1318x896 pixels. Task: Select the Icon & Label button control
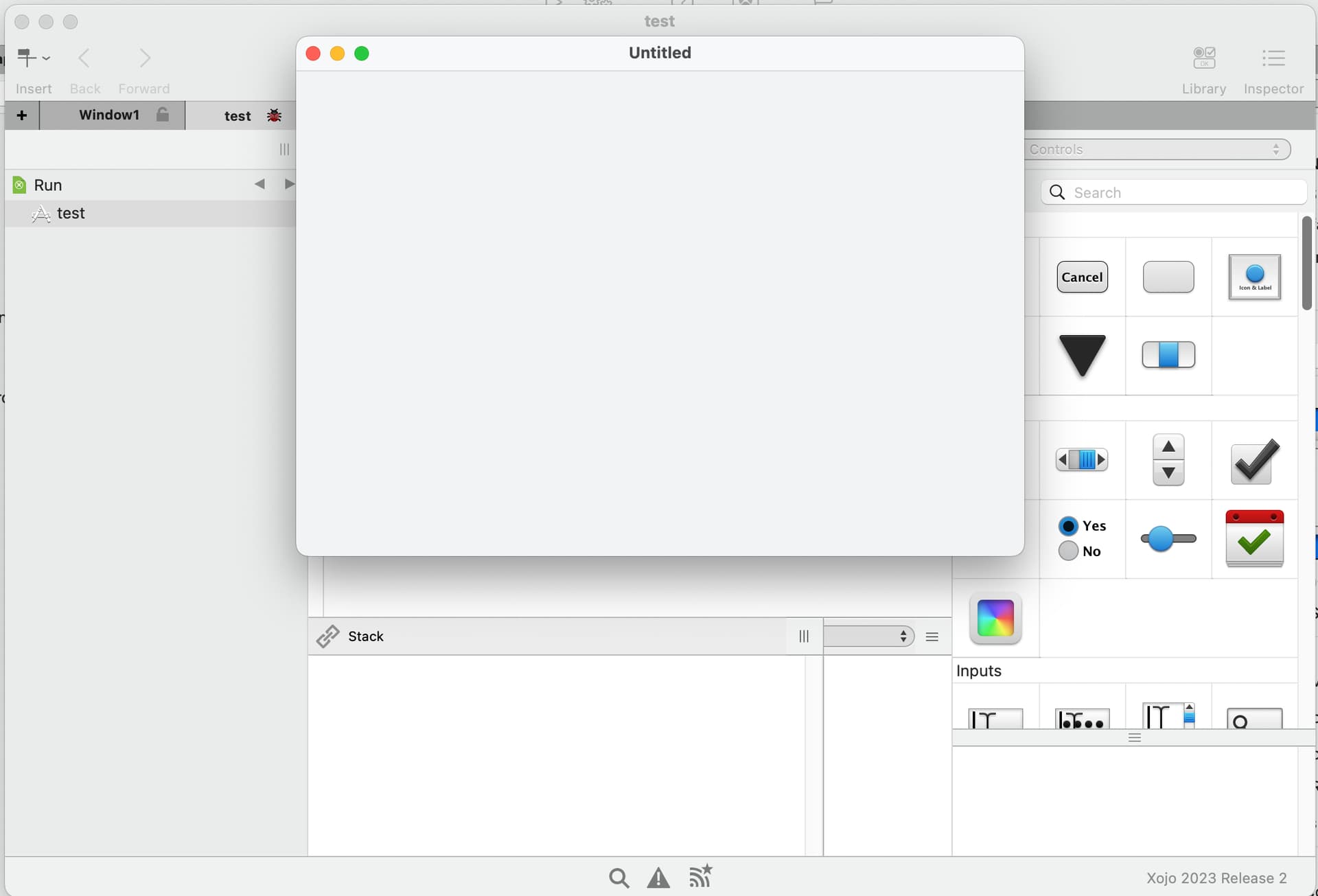click(x=1254, y=277)
